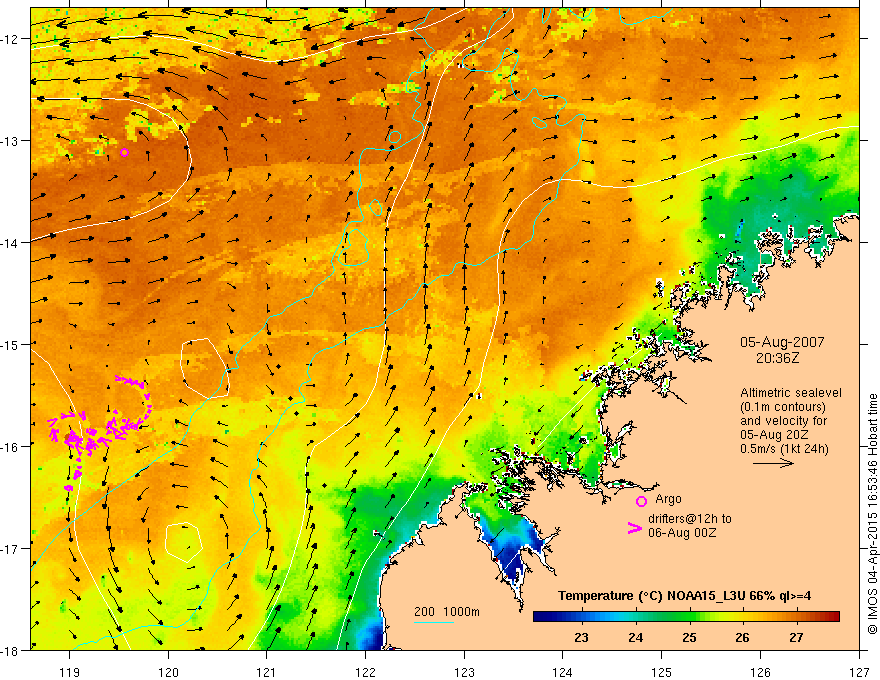Click the color bar tick label 23
The height and width of the screenshot is (680, 880).
tap(581, 638)
